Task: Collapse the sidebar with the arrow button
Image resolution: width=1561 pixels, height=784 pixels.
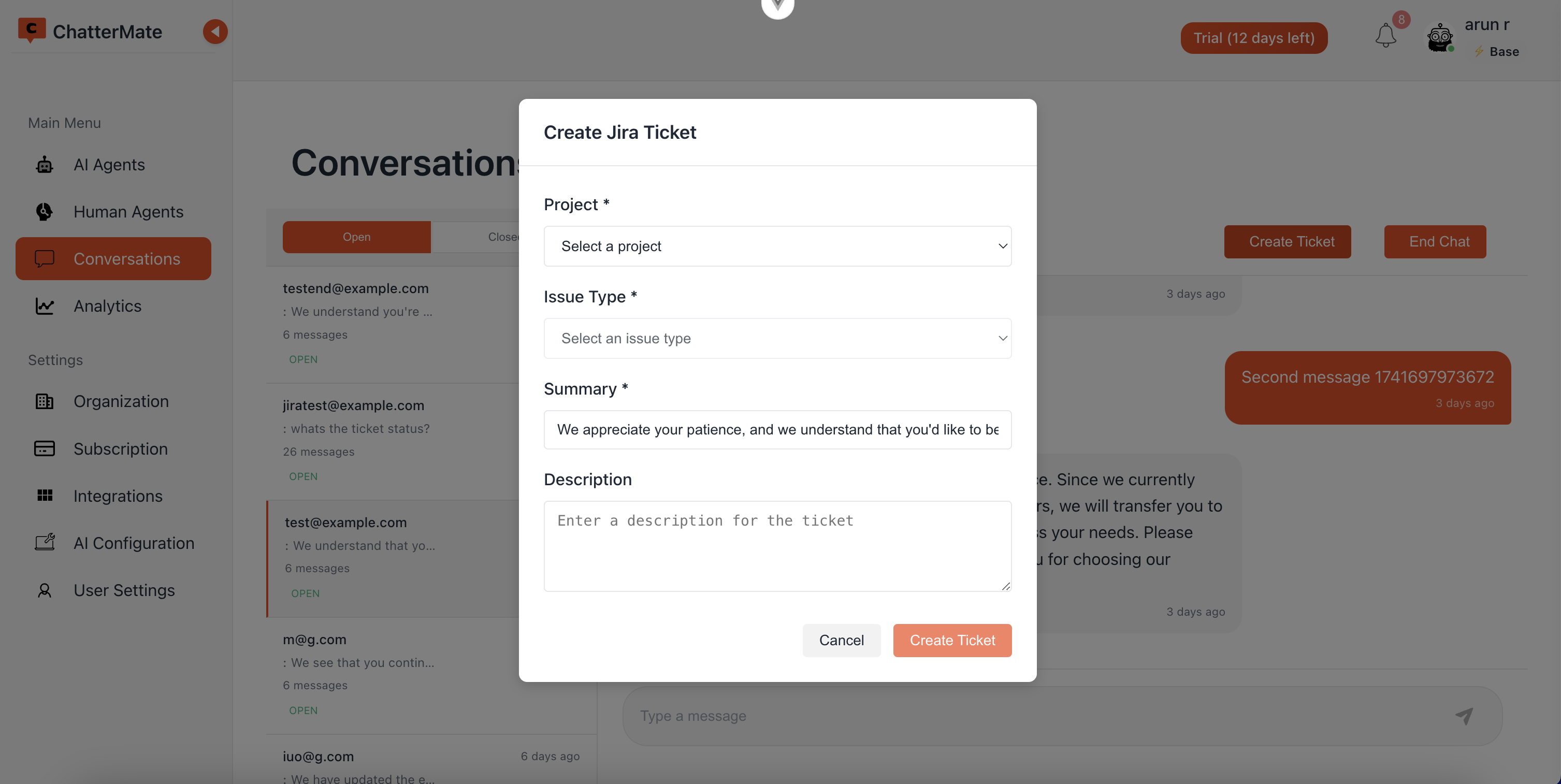Action: pyautogui.click(x=214, y=32)
